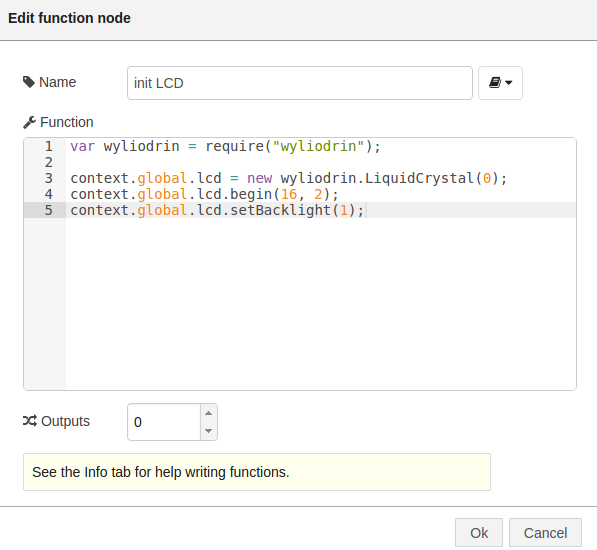Click empty area below the code lines
Screen dimensions: 597x550
pos(321,303)
